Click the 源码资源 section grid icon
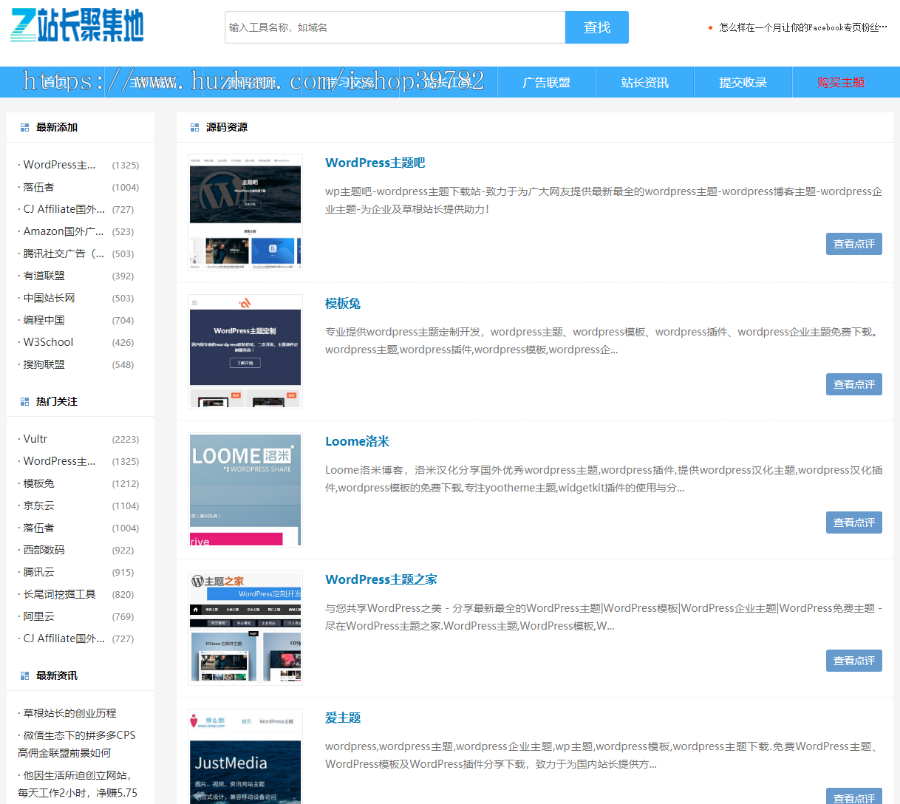The height and width of the screenshot is (804, 900). click(x=195, y=127)
